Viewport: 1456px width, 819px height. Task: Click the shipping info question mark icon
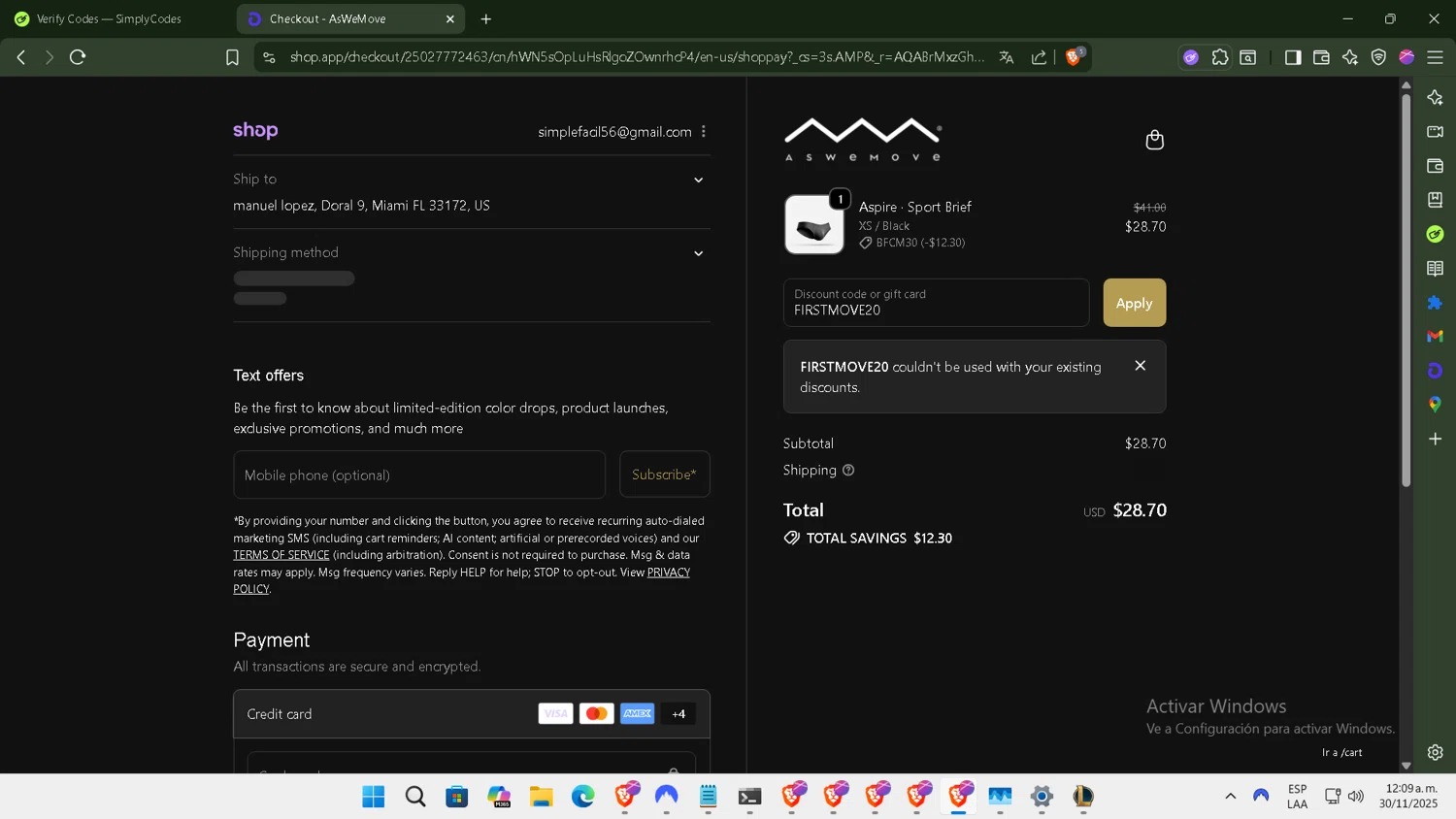tap(848, 471)
